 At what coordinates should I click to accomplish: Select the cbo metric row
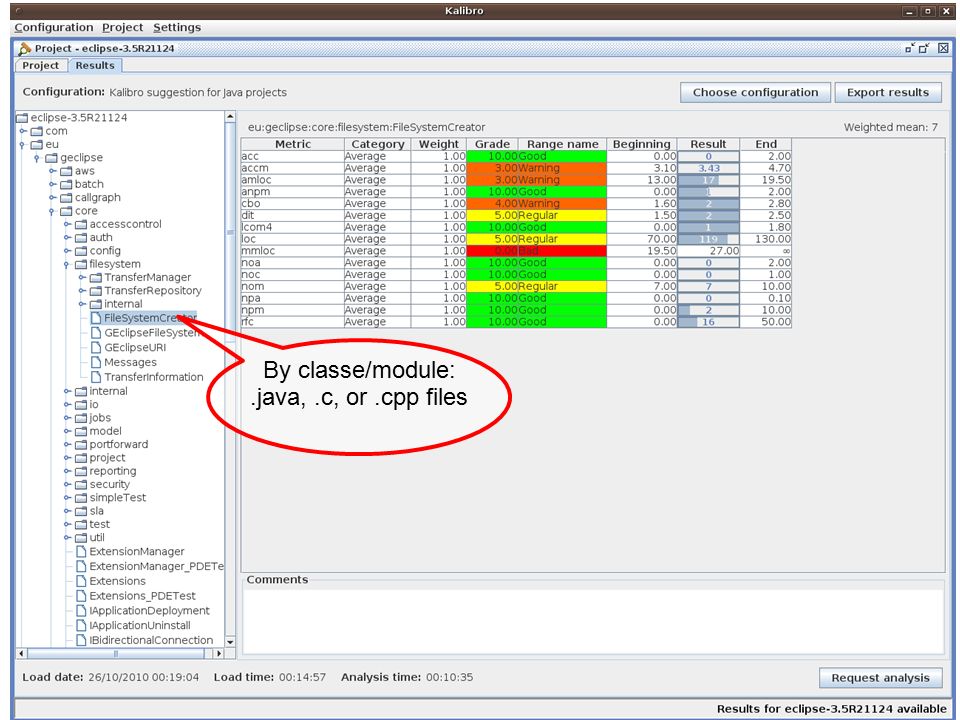tap(516, 203)
